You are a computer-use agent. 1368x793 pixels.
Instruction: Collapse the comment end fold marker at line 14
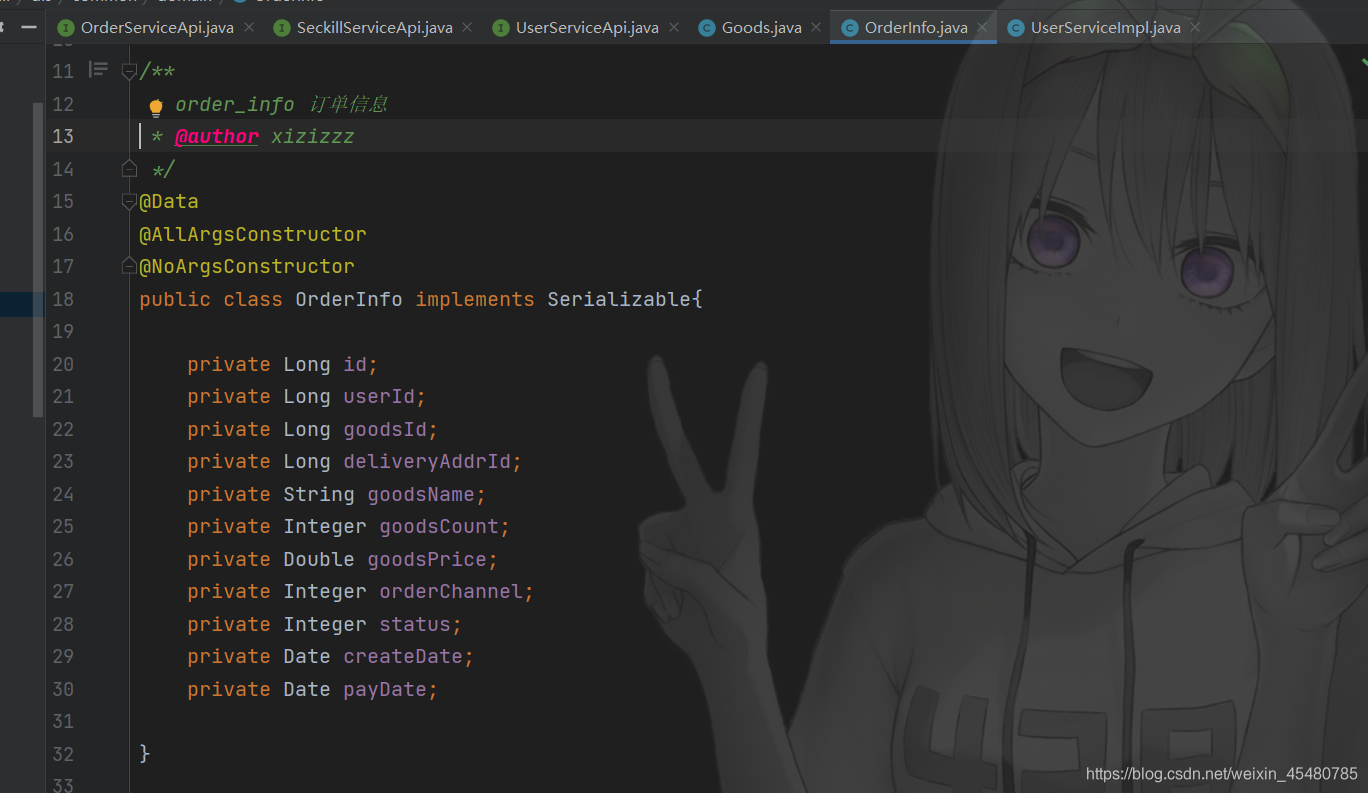click(x=129, y=168)
